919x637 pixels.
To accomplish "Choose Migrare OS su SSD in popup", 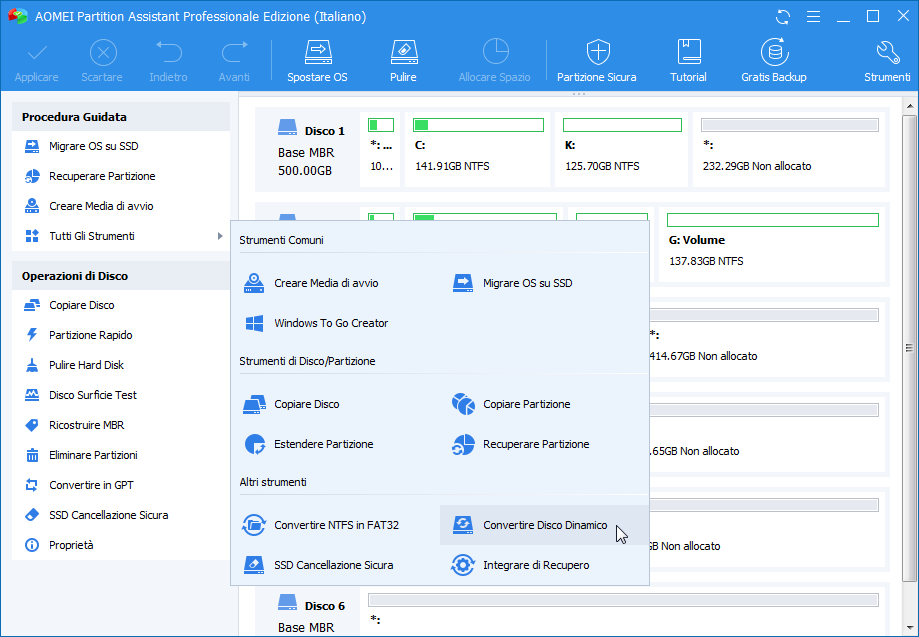I will (x=513, y=283).
